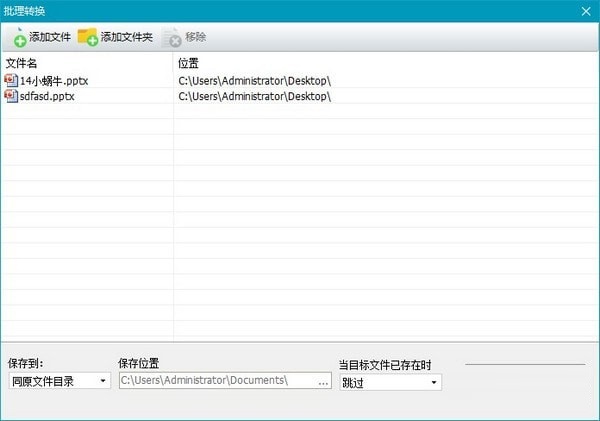This screenshot has width=600, height=421.
Task: Select file sdfasd.pptx in list
Action: [47, 96]
